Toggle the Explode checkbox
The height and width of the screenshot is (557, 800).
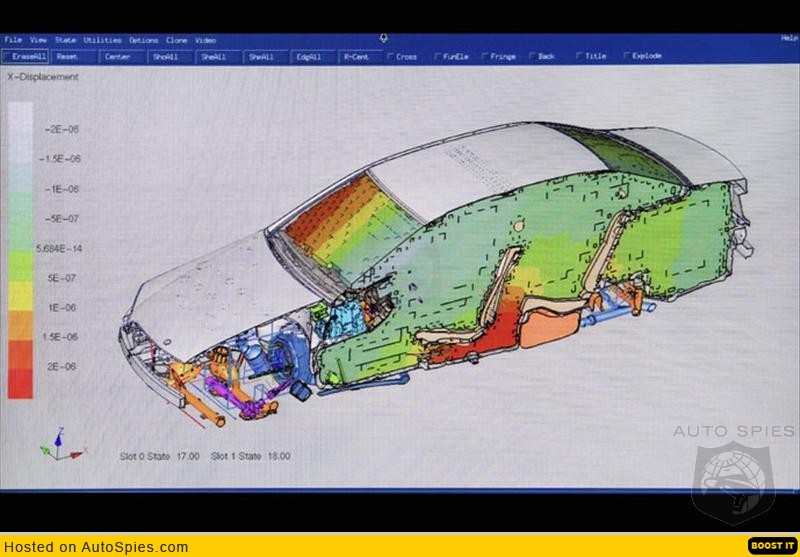click(627, 57)
